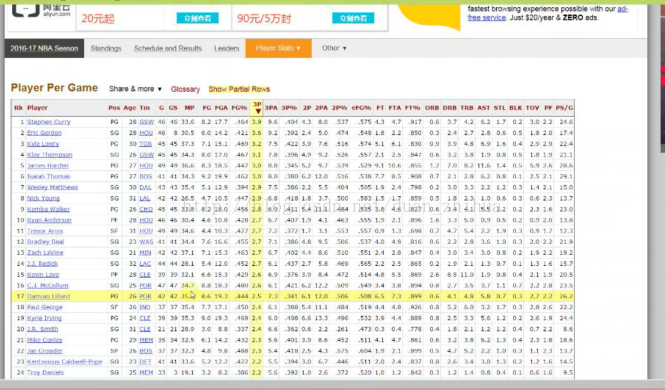Open Trevor Ariza player link
The image size is (665, 390).
(45, 231)
